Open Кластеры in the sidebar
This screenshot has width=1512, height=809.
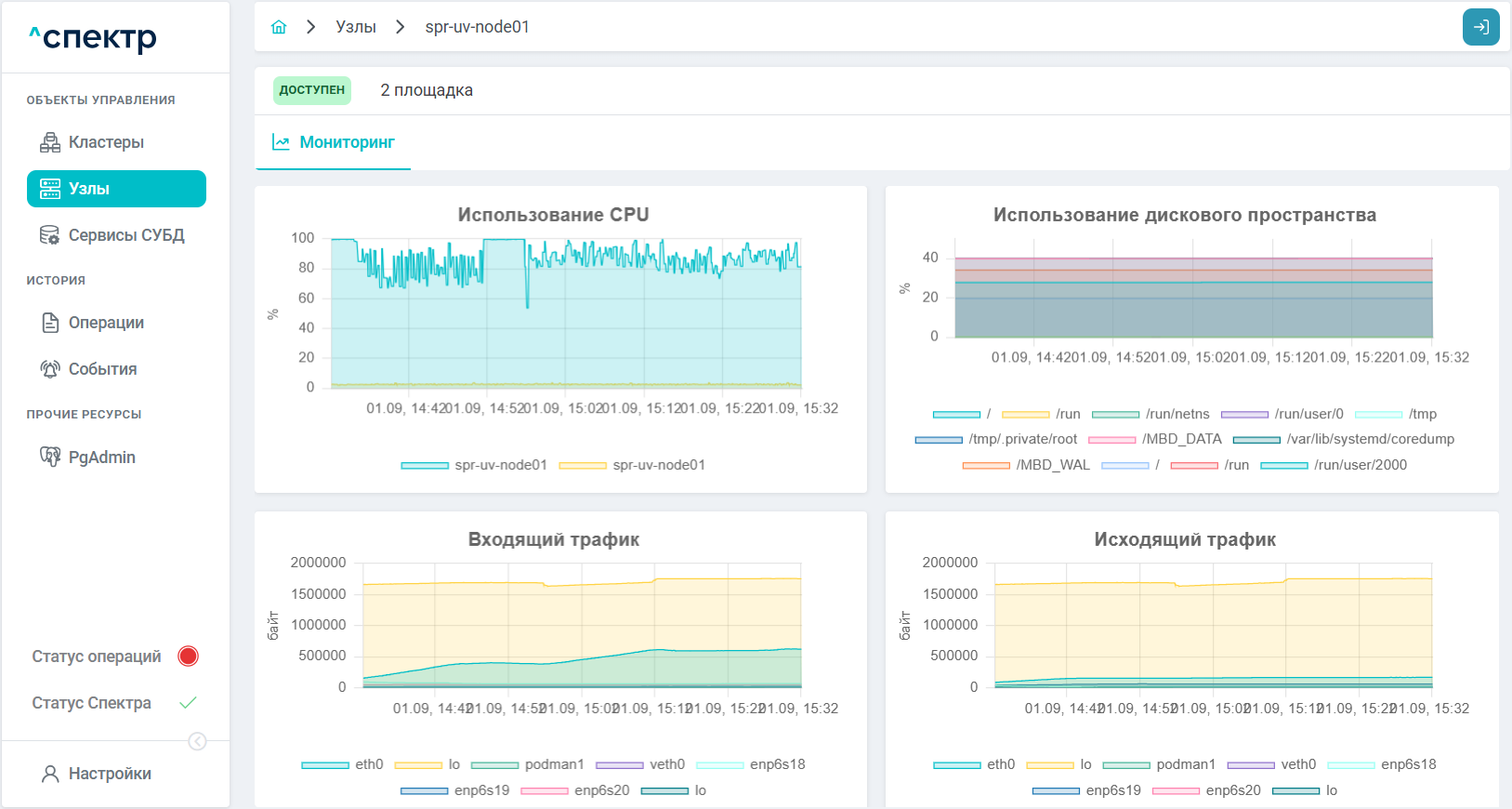(x=116, y=142)
